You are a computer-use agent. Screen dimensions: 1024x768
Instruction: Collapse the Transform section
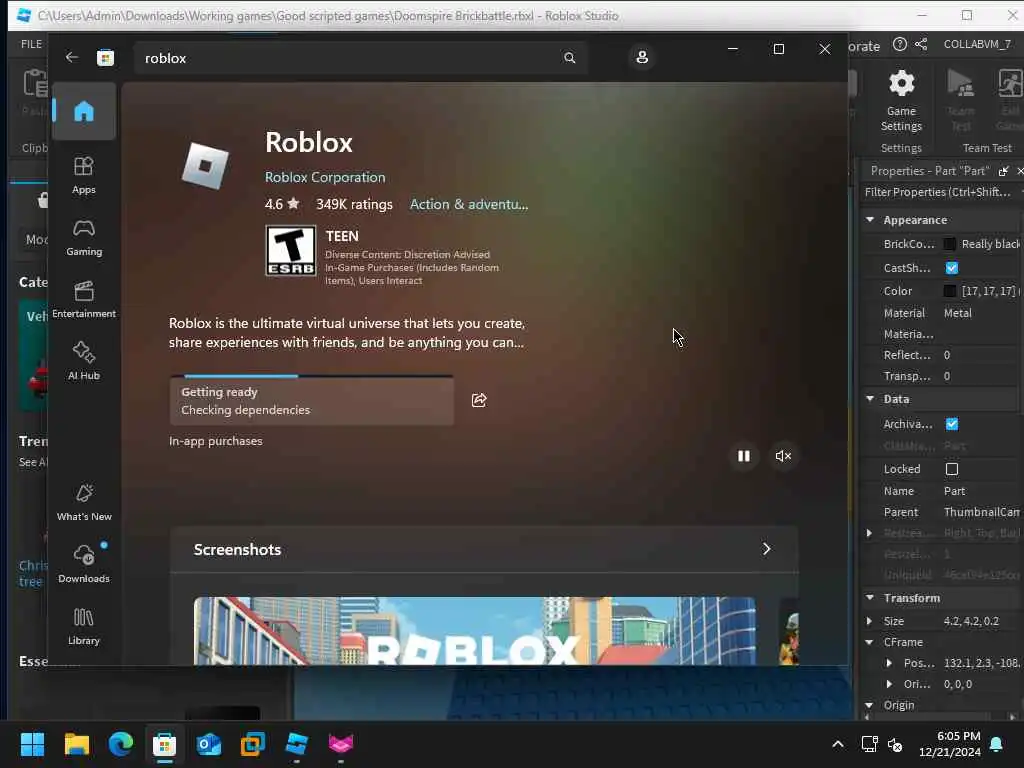870,598
